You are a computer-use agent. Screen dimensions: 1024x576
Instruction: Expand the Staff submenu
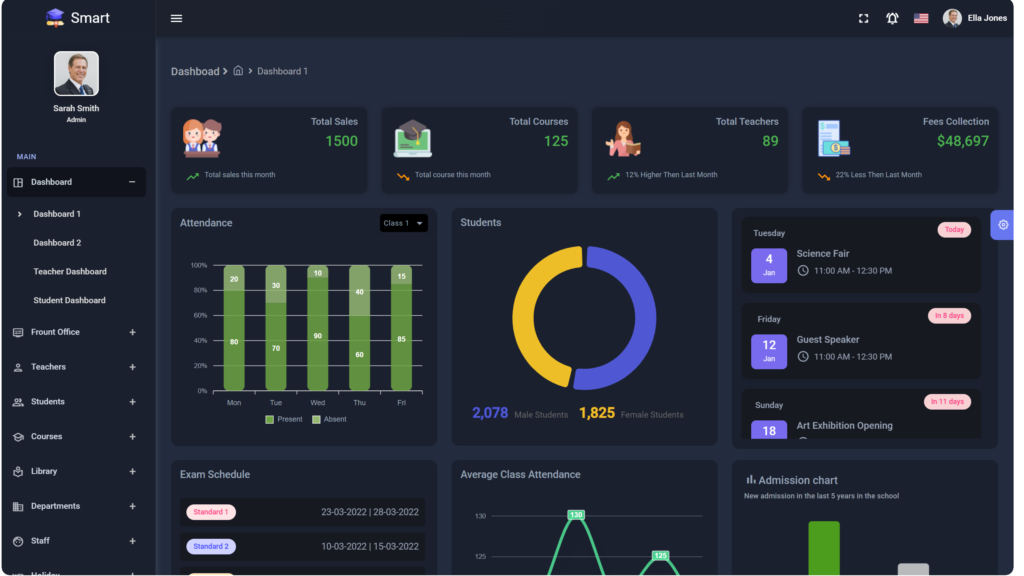tap(133, 541)
